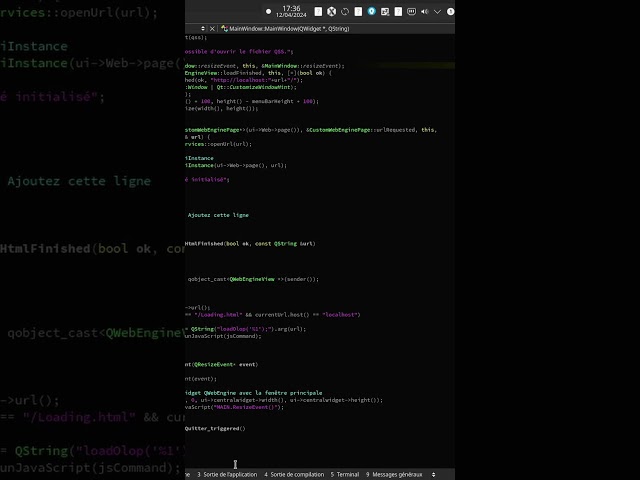This screenshot has width=640, height=480.
Task: Click the clock showing 17:36
Action: (x=291, y=8)
